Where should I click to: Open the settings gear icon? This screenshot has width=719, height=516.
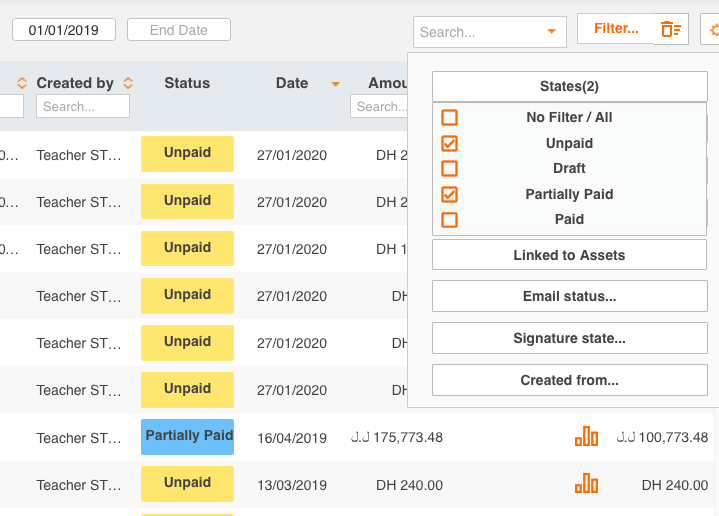(x=712, y=30)
